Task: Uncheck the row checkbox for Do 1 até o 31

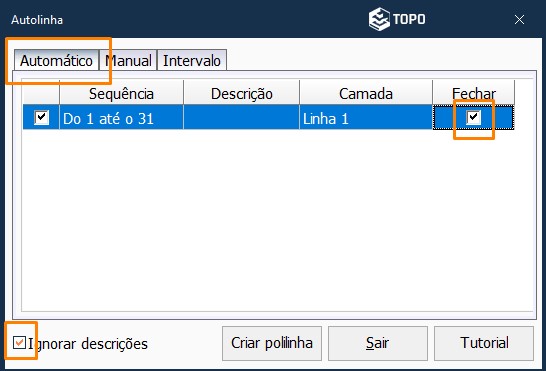Action: (41, 117)
